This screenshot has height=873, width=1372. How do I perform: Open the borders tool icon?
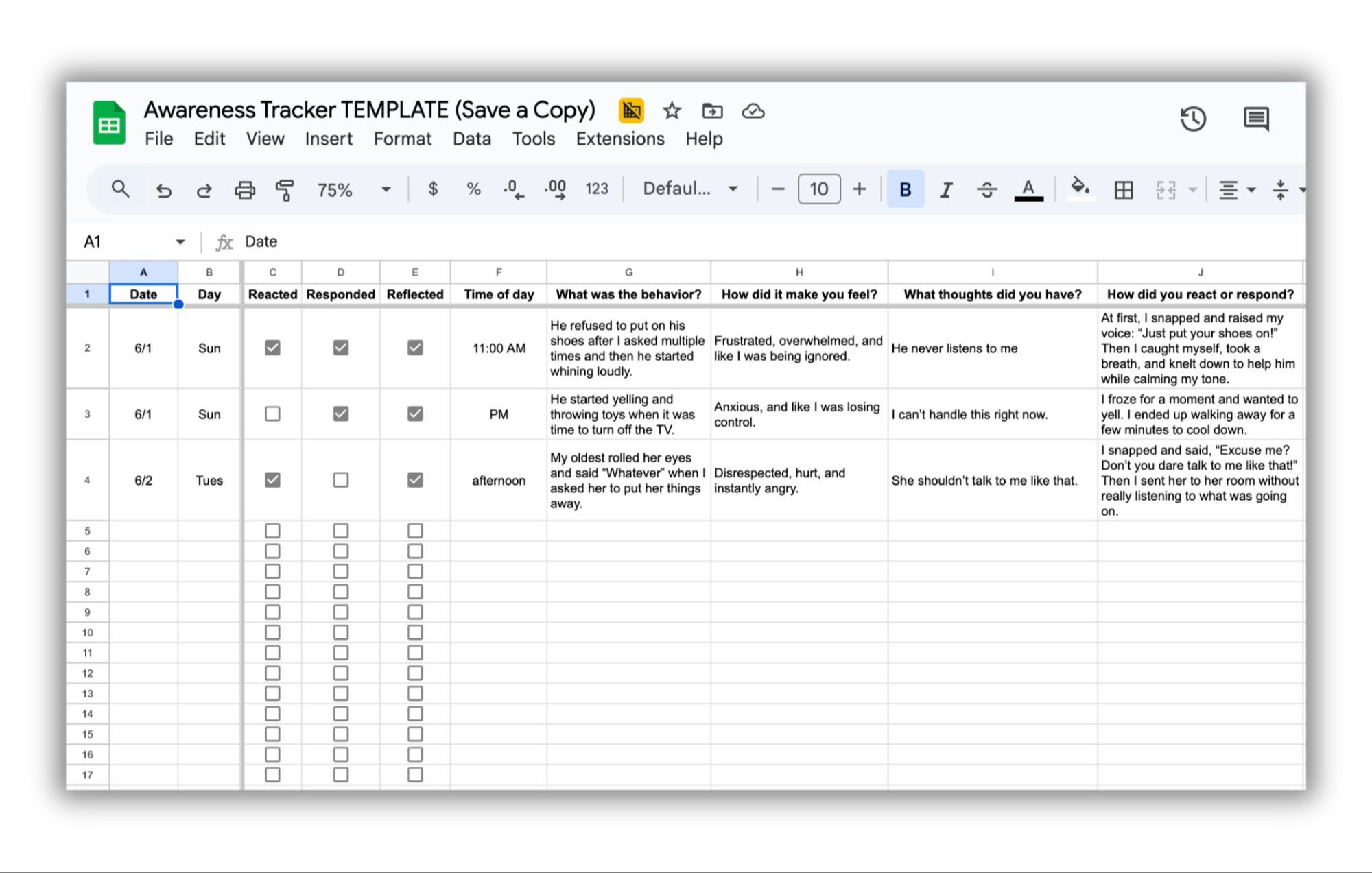tap(1123, 189)
